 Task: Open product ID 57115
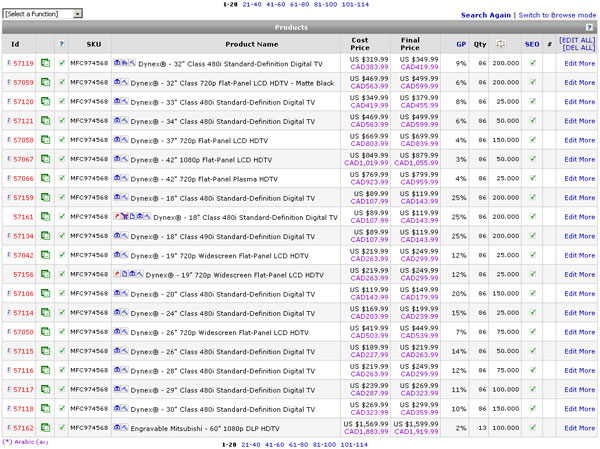point(23,351)
